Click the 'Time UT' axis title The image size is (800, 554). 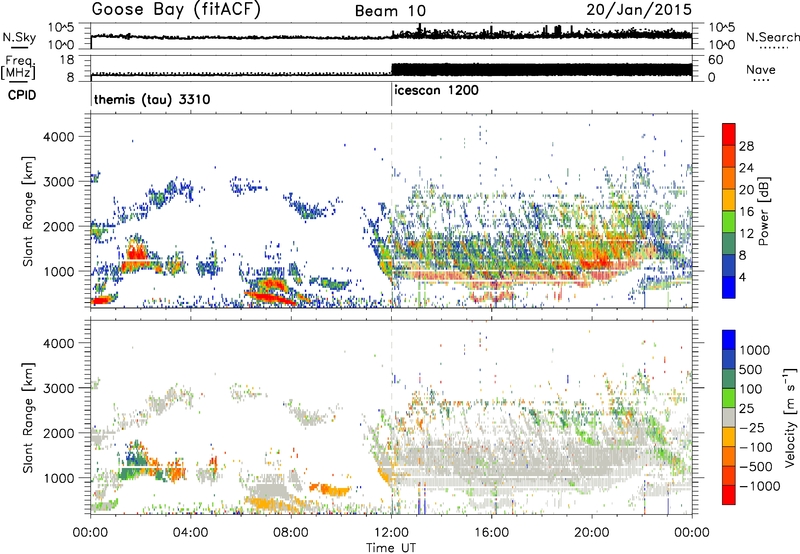pyautogui.click(x=391, y=547)
